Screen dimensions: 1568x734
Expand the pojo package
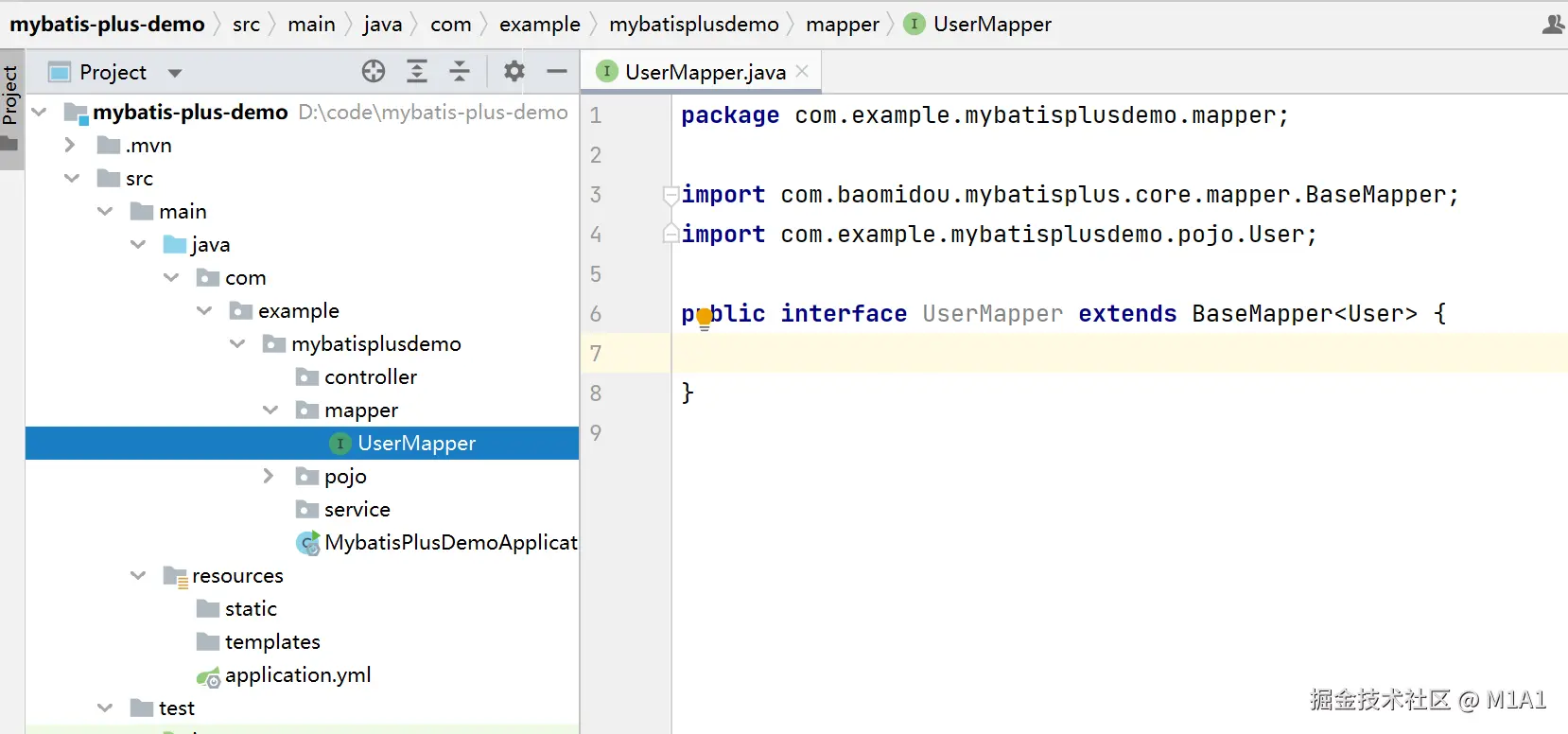pos(269,476)
